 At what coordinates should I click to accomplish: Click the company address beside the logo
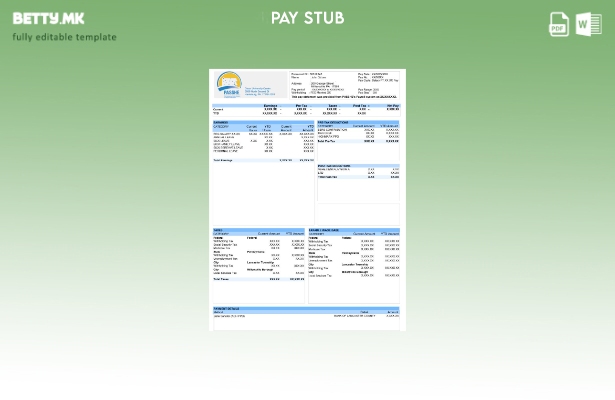262,90
